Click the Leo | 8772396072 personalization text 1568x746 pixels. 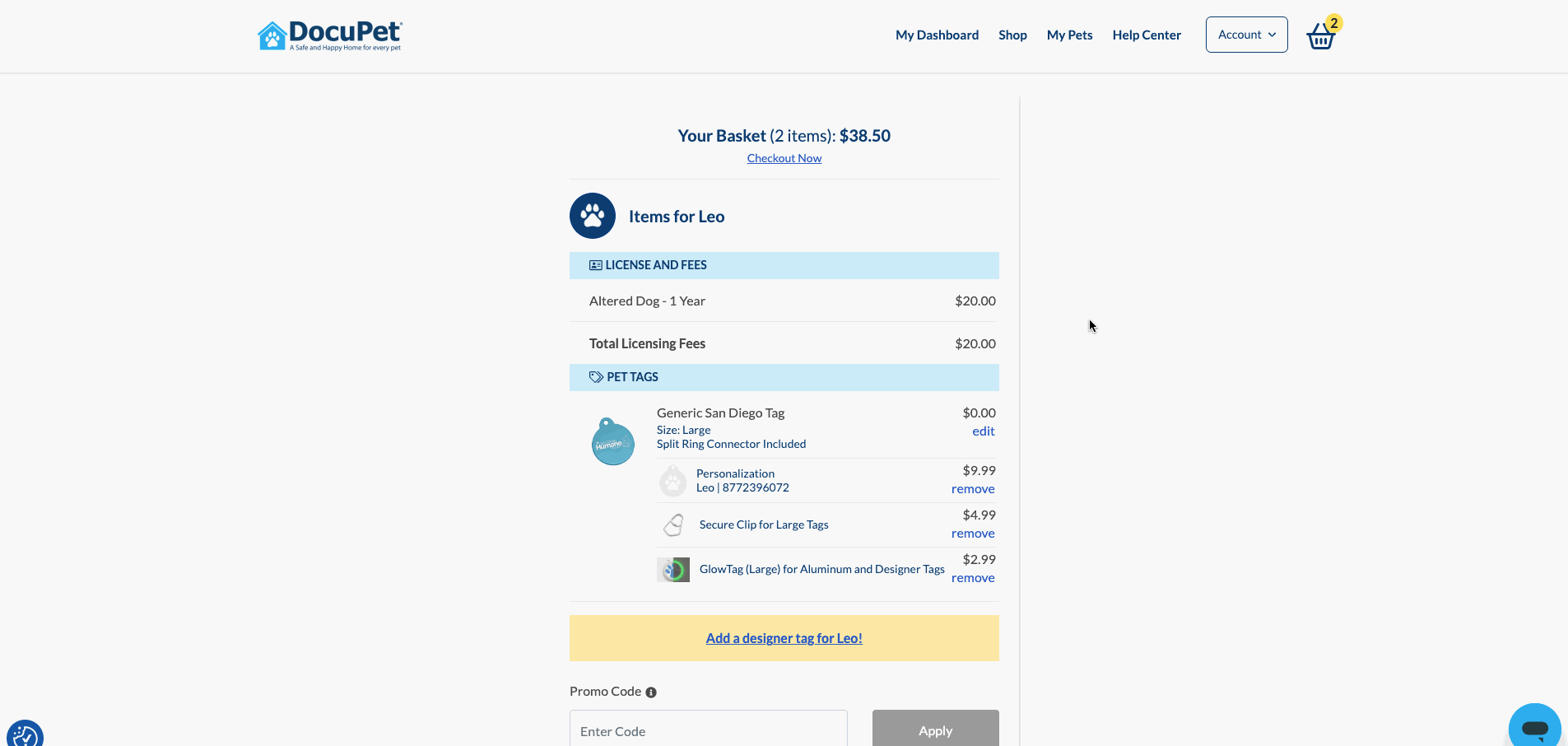click(742, 487)
